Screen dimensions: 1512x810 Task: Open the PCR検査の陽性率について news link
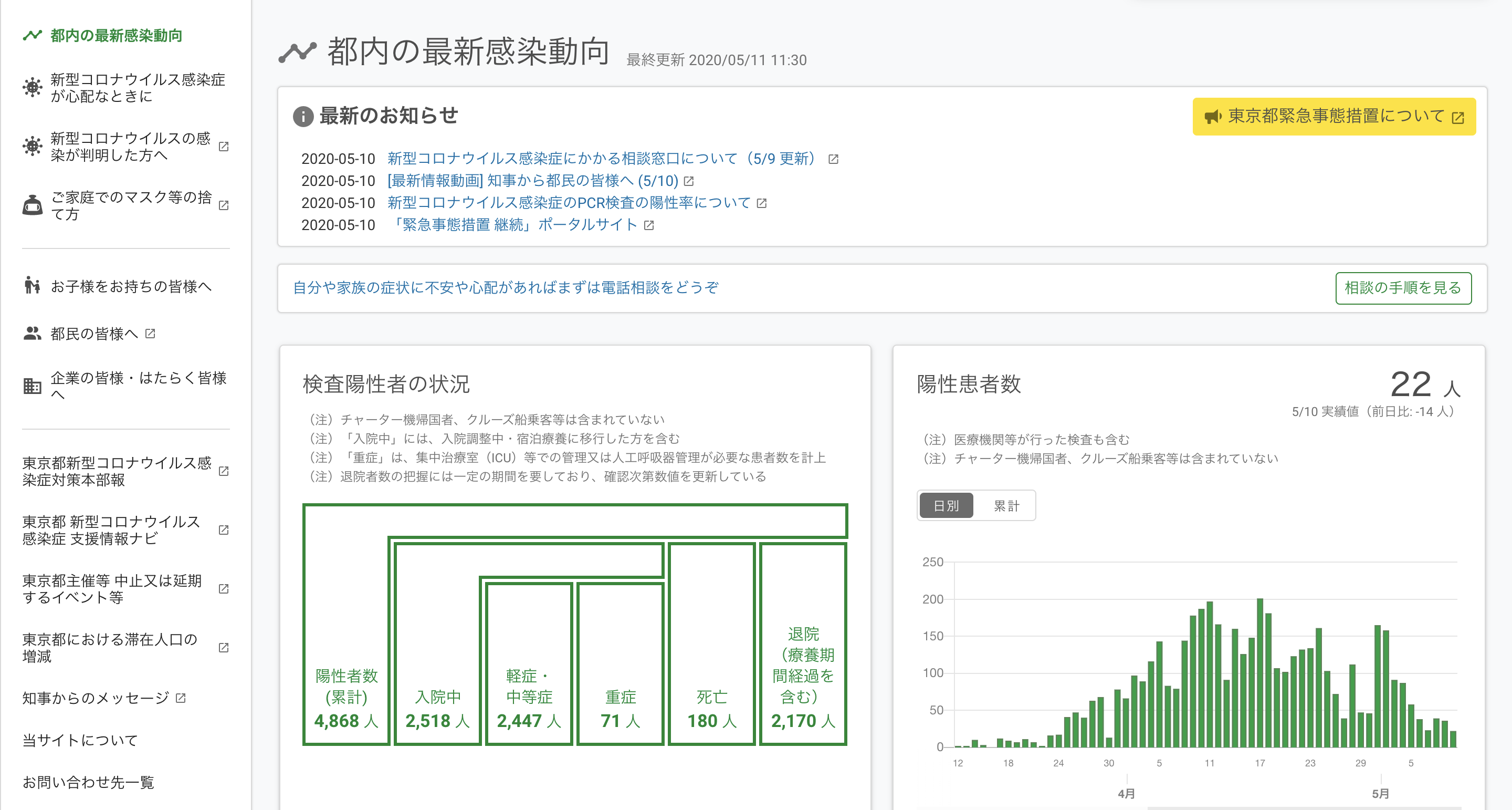click(569, 203)
